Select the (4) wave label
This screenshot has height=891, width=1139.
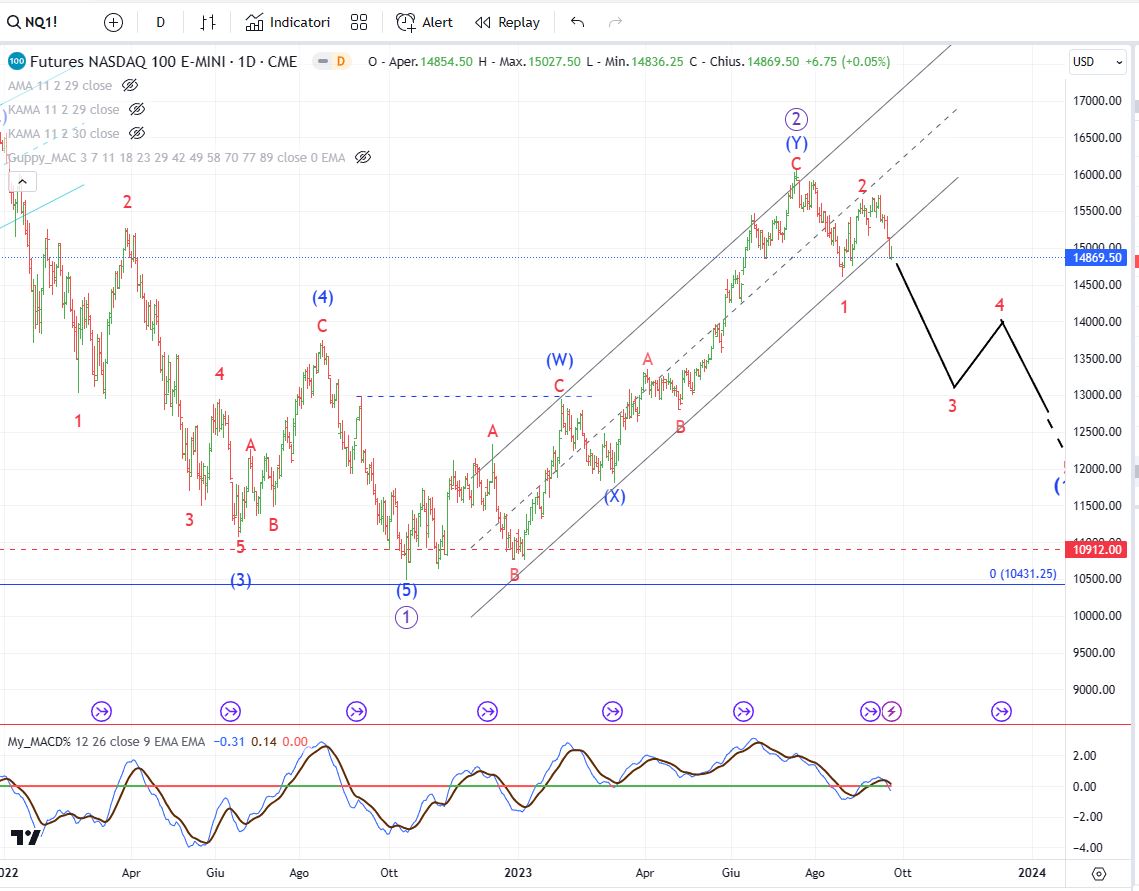click(x=323, y=297)
